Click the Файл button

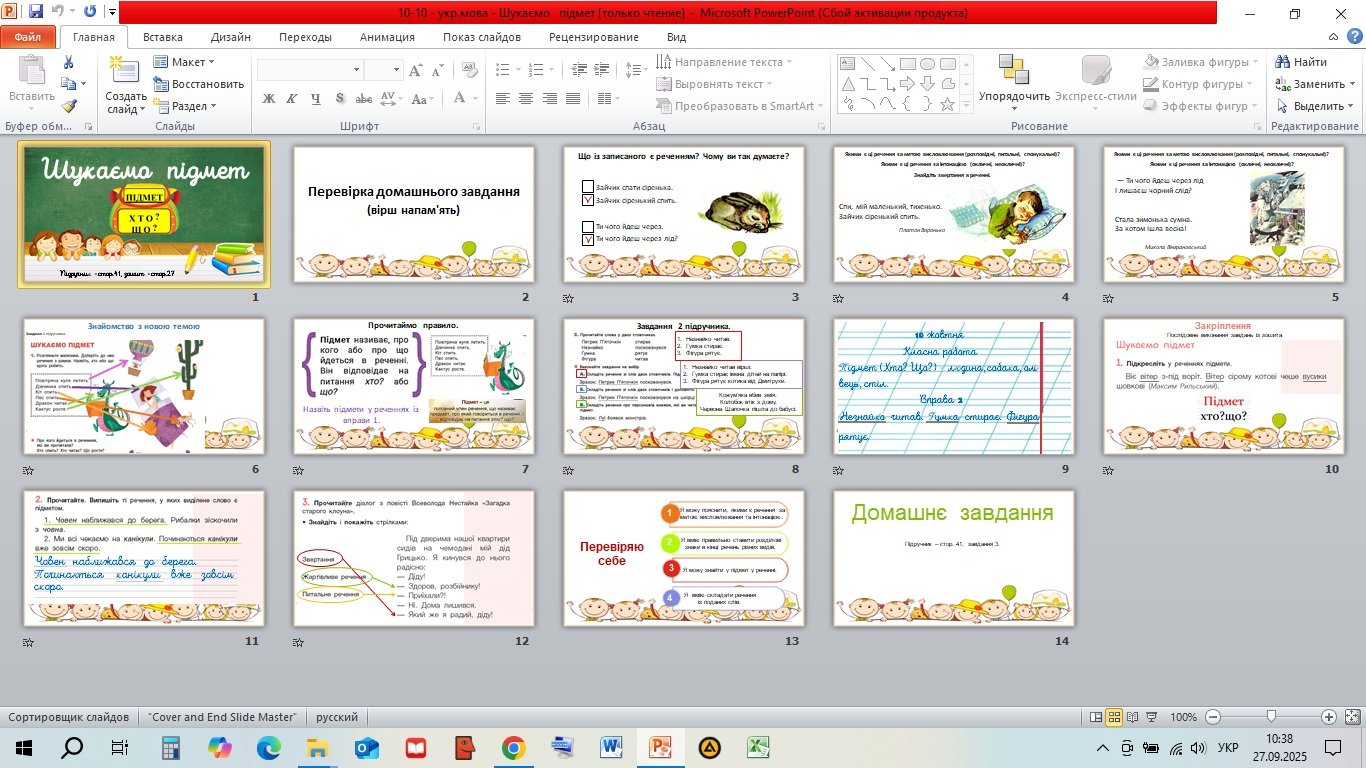[x=28, y=37]
